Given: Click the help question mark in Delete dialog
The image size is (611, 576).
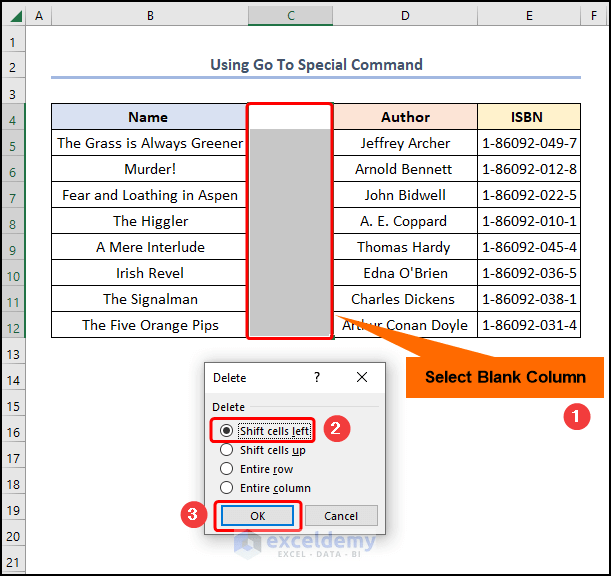Looking at the screenshot, I should pos(317,377).
